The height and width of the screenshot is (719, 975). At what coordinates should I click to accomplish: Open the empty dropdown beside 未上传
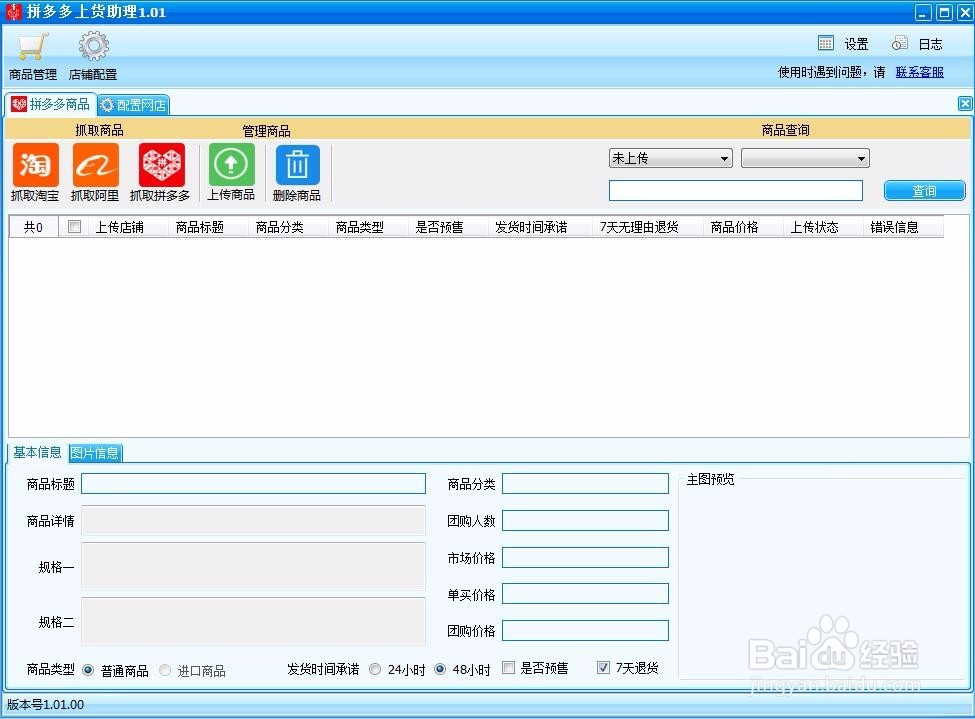pos(805,159)
